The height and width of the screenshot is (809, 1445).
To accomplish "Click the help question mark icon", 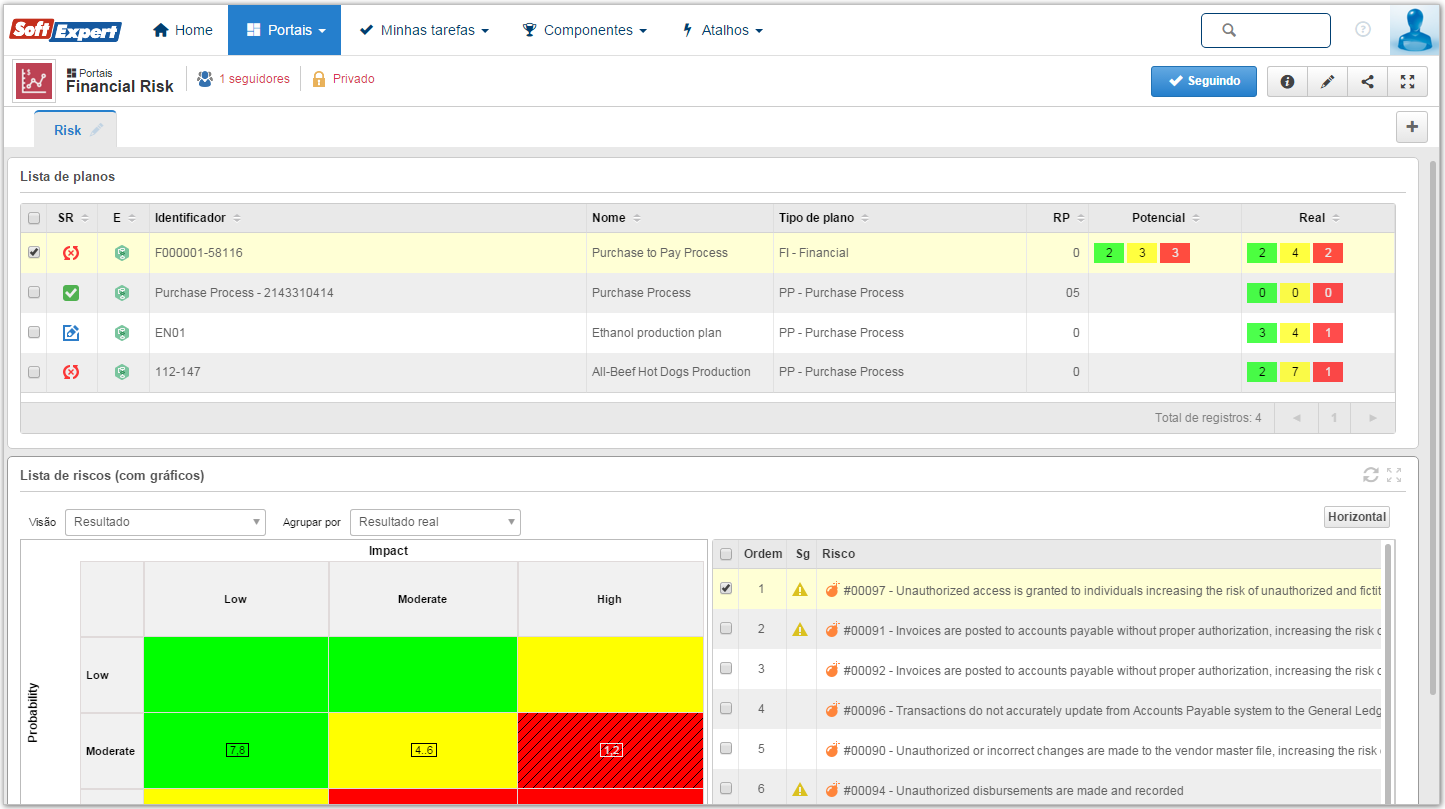I will click(x=1363, y=30).
